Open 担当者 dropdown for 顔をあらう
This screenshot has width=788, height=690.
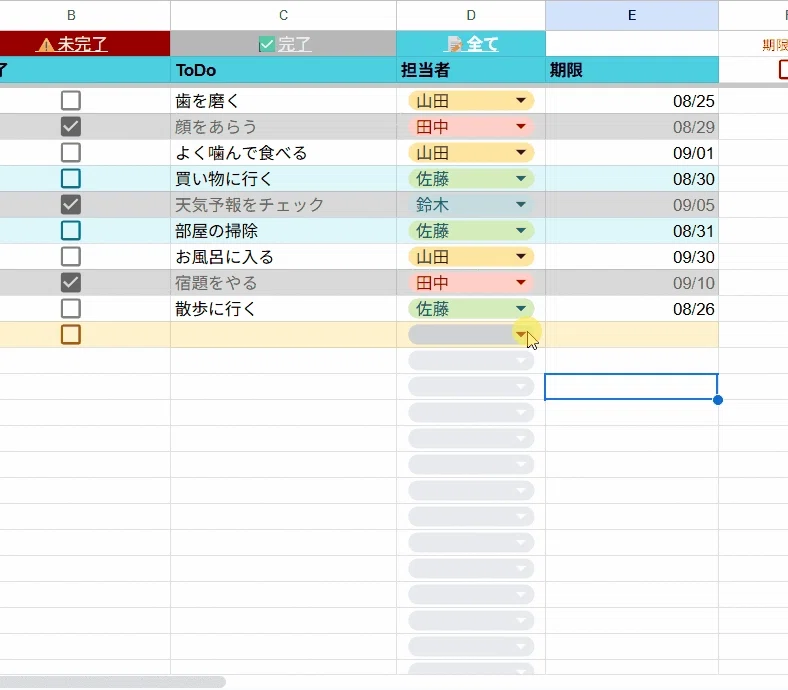pos(521,127)
